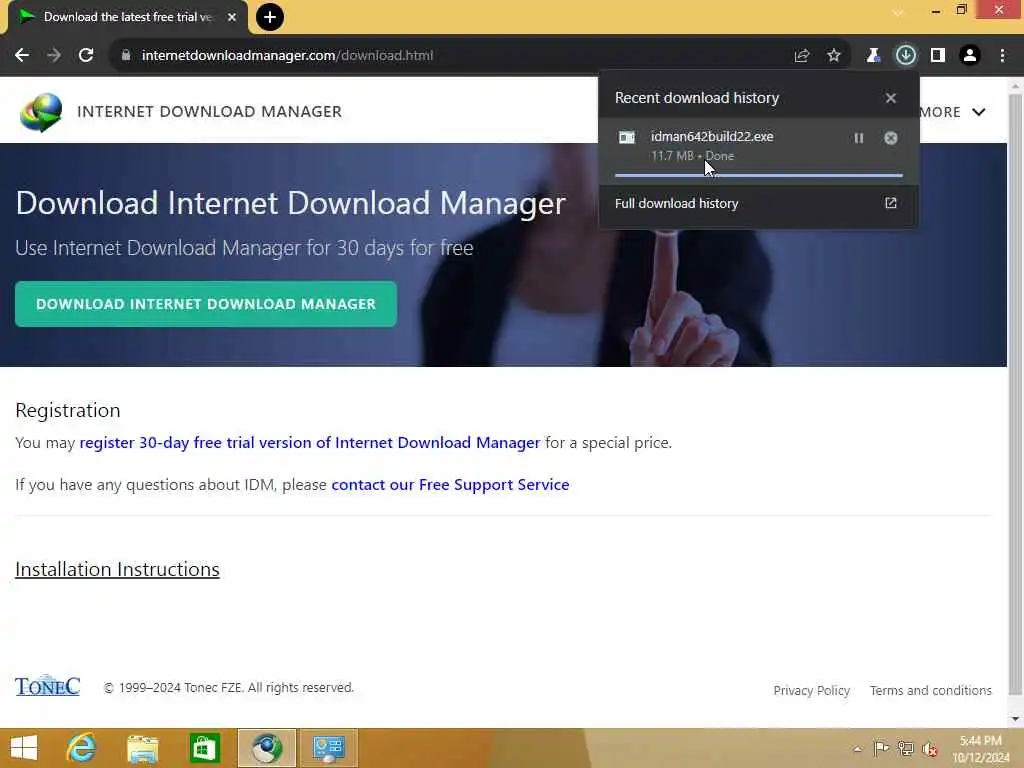Click the download progress bar
The image size is (1024, 768).
click(759, 175)
